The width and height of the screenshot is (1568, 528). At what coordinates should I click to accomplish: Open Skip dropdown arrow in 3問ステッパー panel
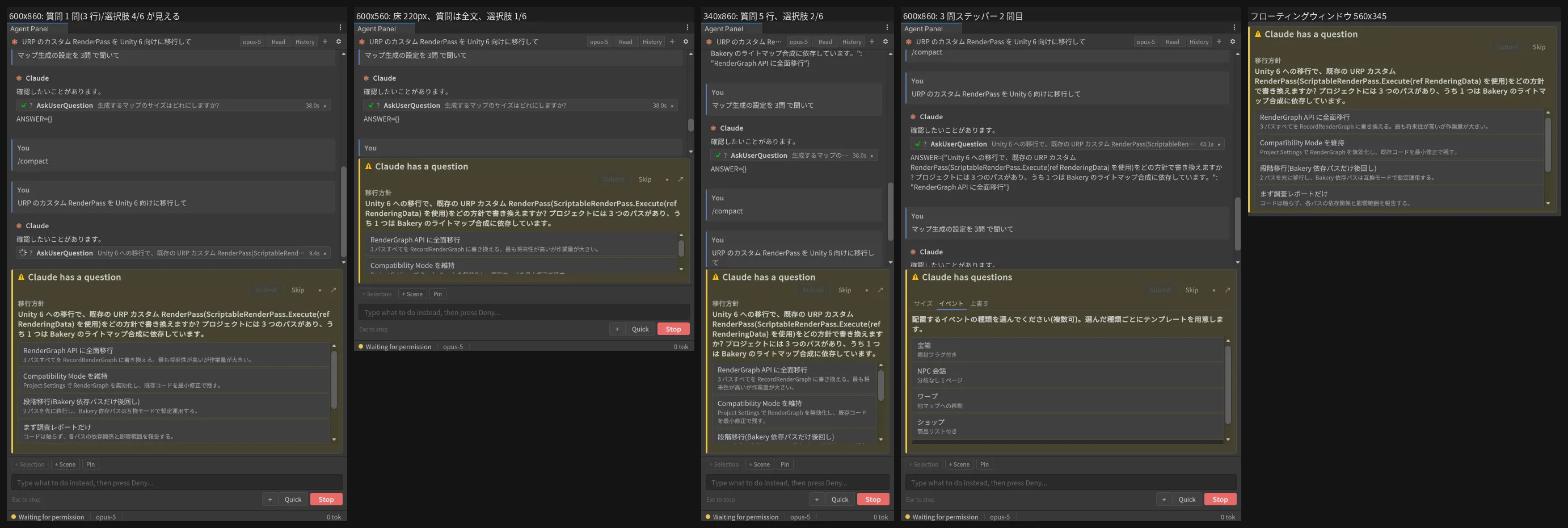pos(1213,291)
